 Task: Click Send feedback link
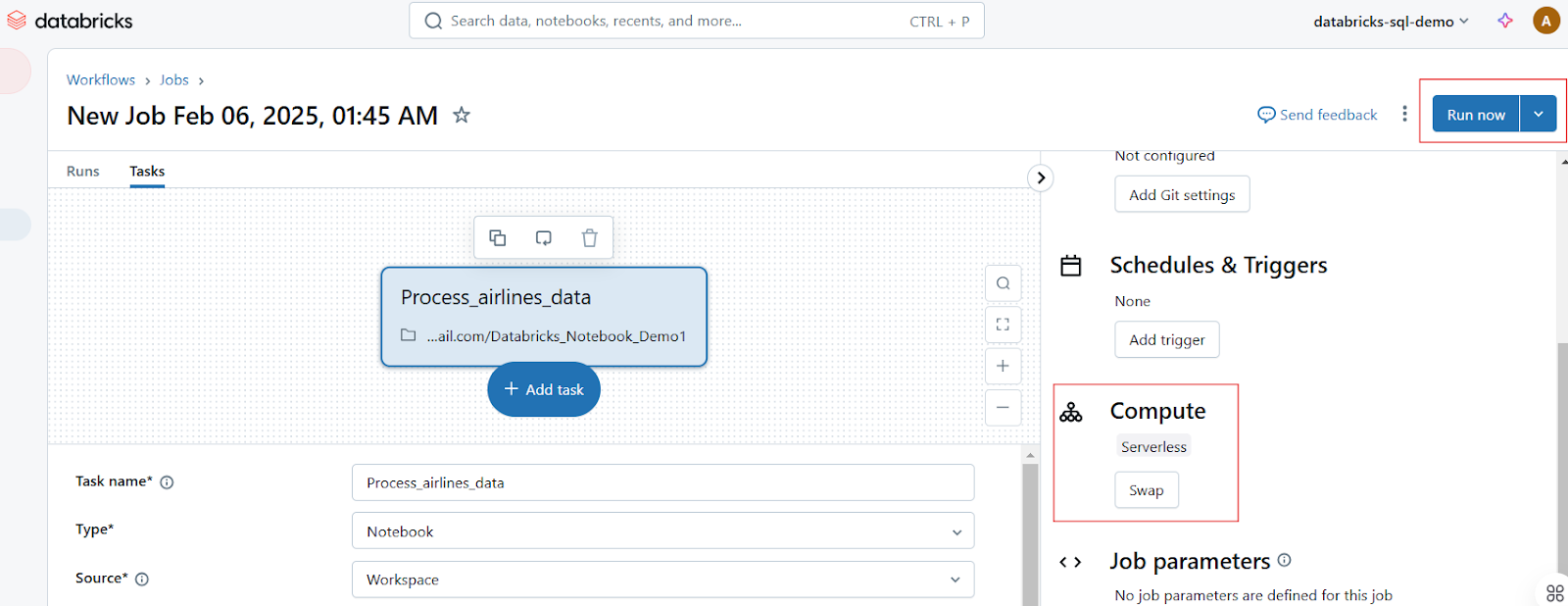tap(1317, 115)
